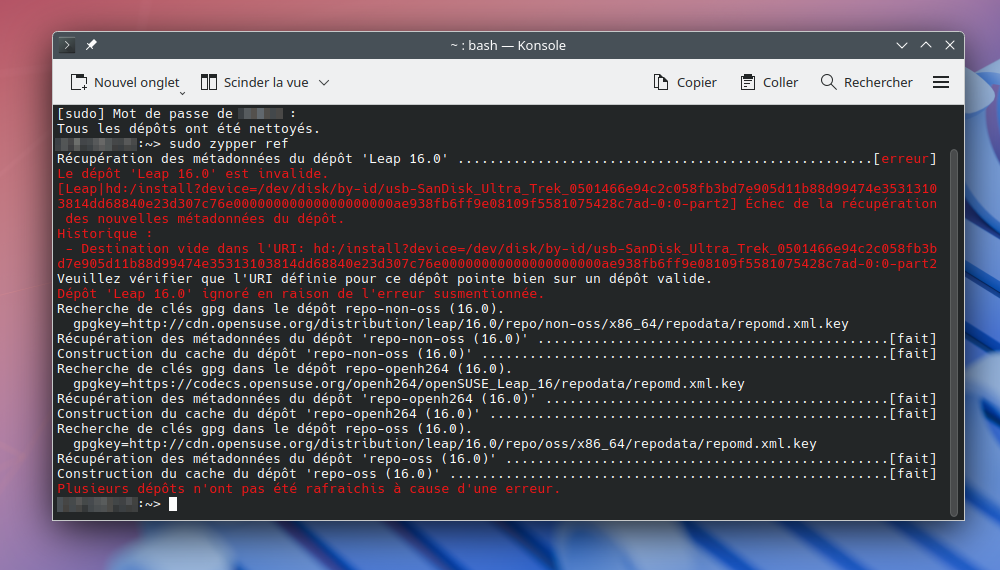This screenshot has height=570, width=1000.
Task: Click the Scinder la vue split icon
Action: [209, 82]
